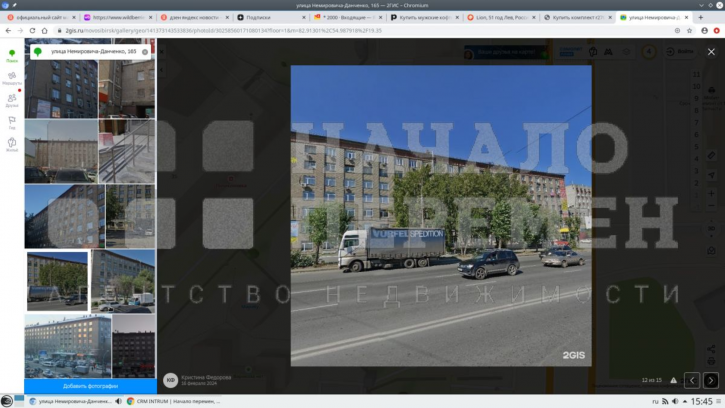Open the Гид flag icon in sidebar

coord(12,123)
